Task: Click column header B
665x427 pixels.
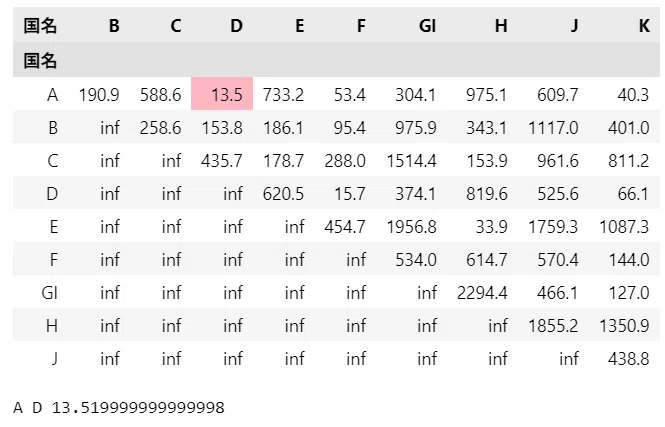Action: (114, 26)
